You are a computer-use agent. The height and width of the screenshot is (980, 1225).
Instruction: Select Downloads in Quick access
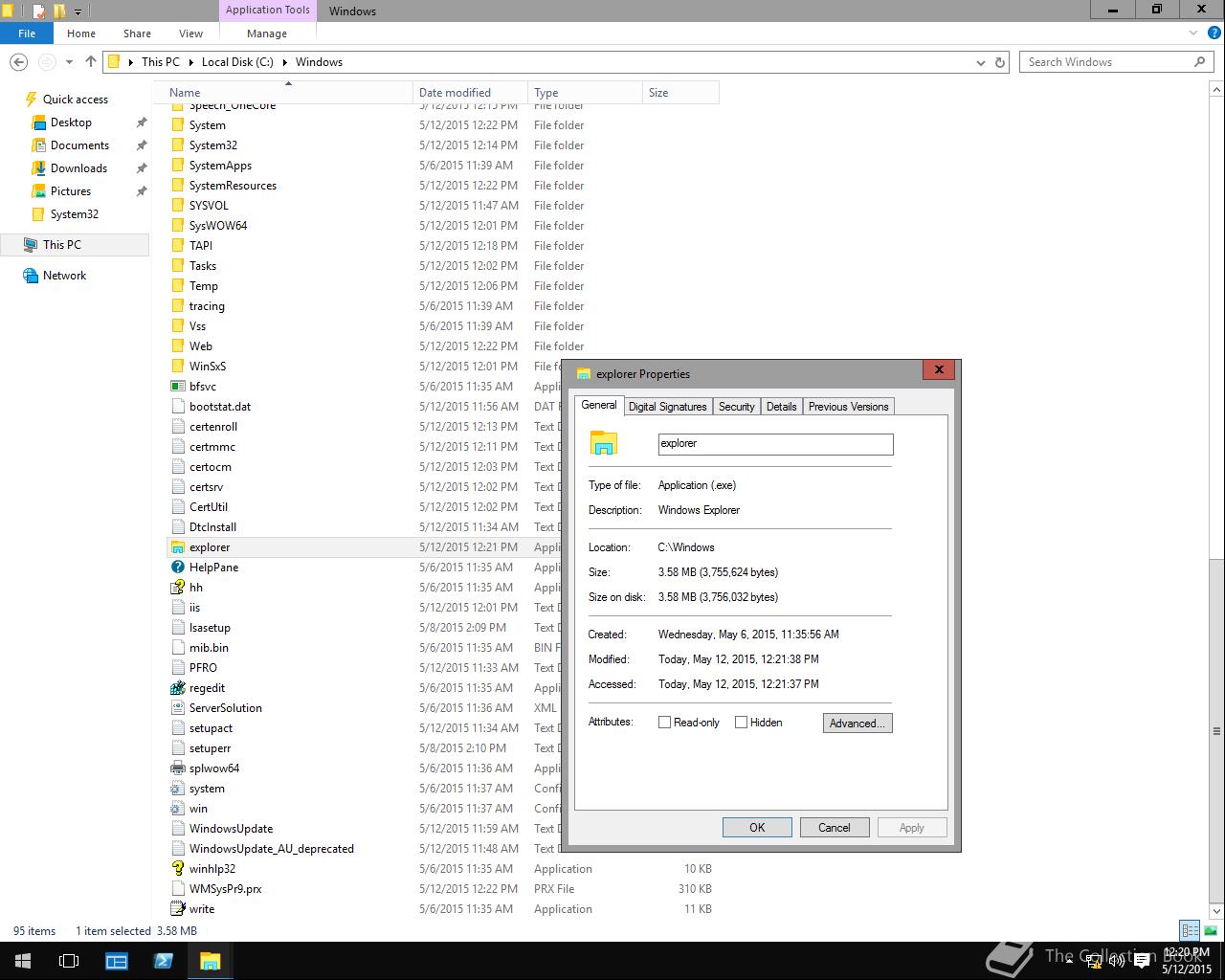(78, 168)
